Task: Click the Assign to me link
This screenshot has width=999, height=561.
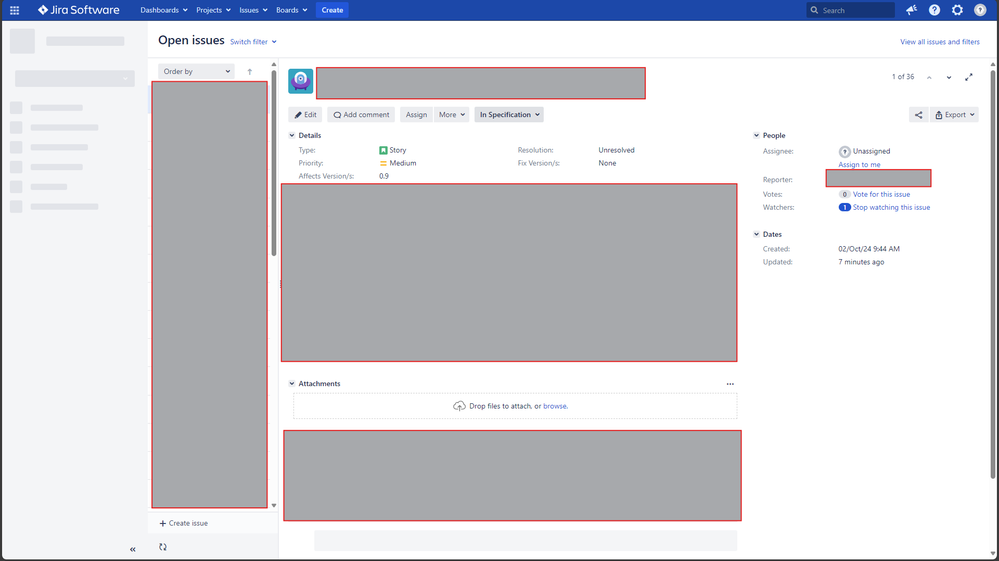Action: click(859, 165)
